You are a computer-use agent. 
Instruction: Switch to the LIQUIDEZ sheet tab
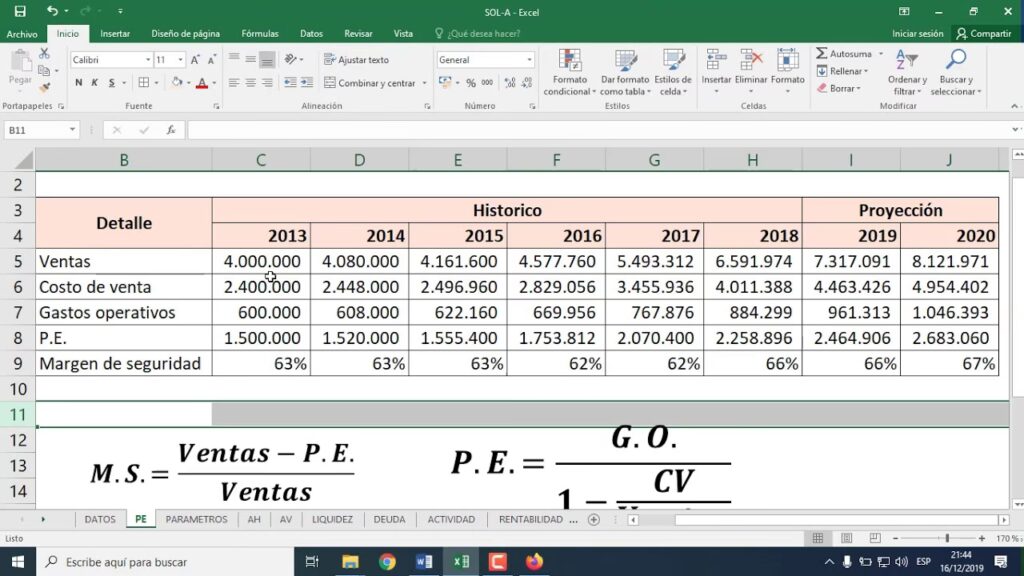331,520
